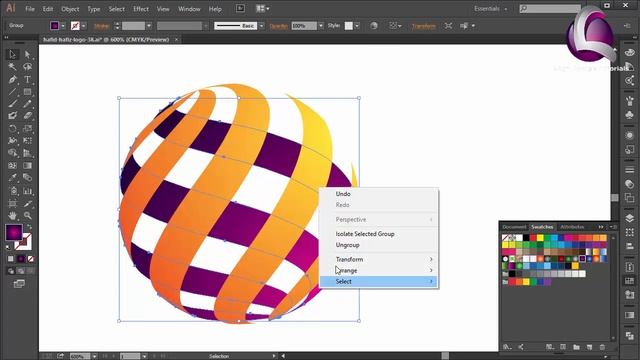Open the status bar zoom level dropdown

point(94,356)
